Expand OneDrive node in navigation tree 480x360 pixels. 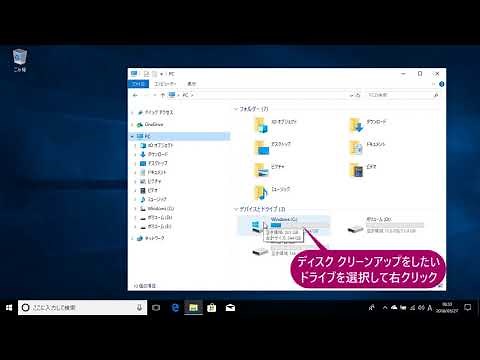tap(133, 125)
